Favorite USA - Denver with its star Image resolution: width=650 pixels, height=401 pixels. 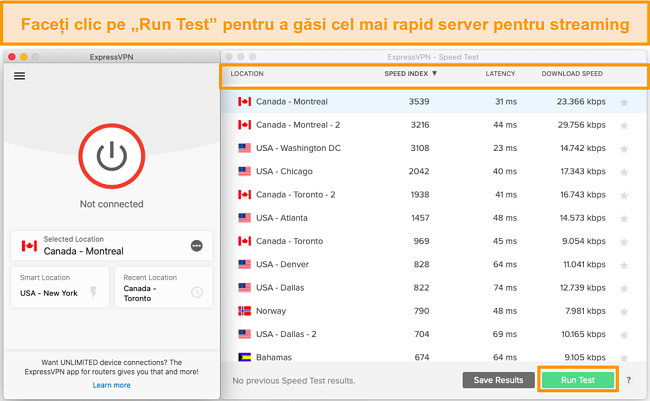[624, 265]
